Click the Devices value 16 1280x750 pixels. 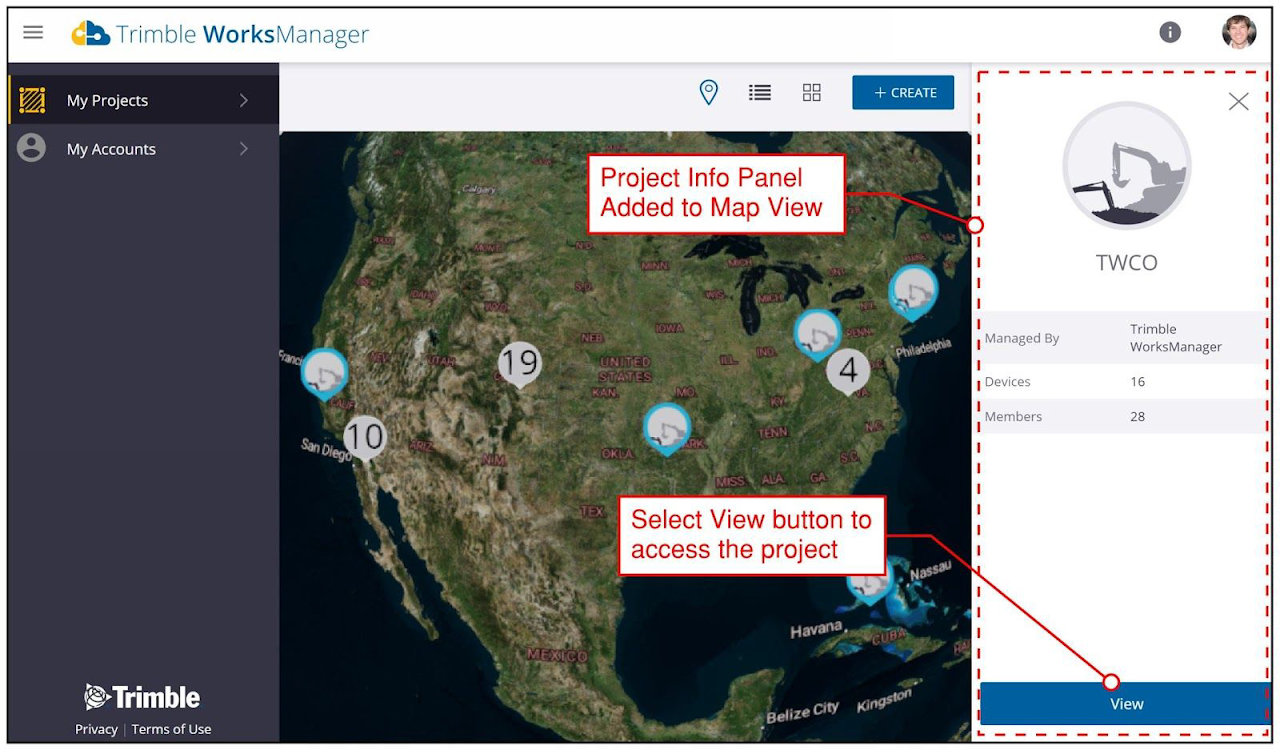[x=1137, y=381]
